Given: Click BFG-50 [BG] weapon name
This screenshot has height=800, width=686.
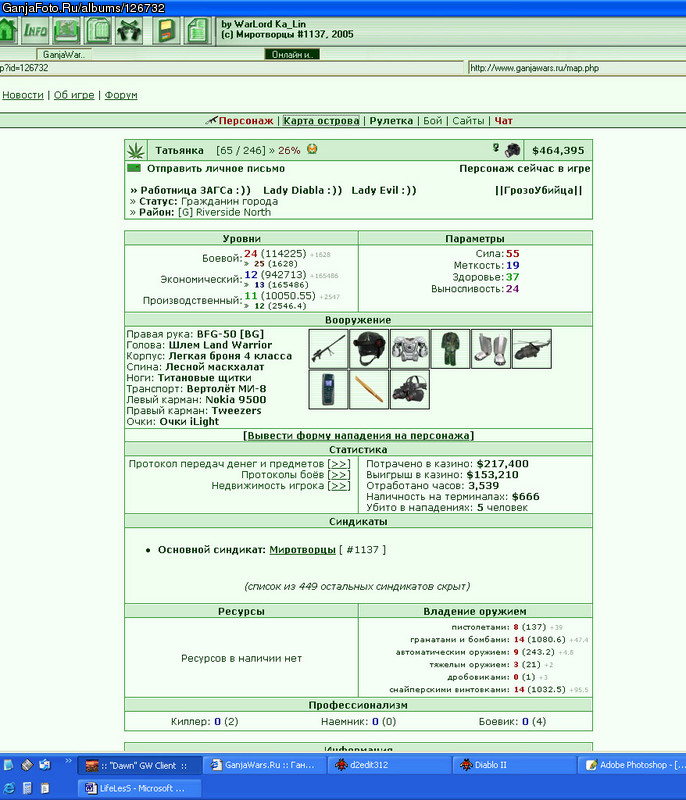Looking at the screenshot, I should (x=230, y=334).
